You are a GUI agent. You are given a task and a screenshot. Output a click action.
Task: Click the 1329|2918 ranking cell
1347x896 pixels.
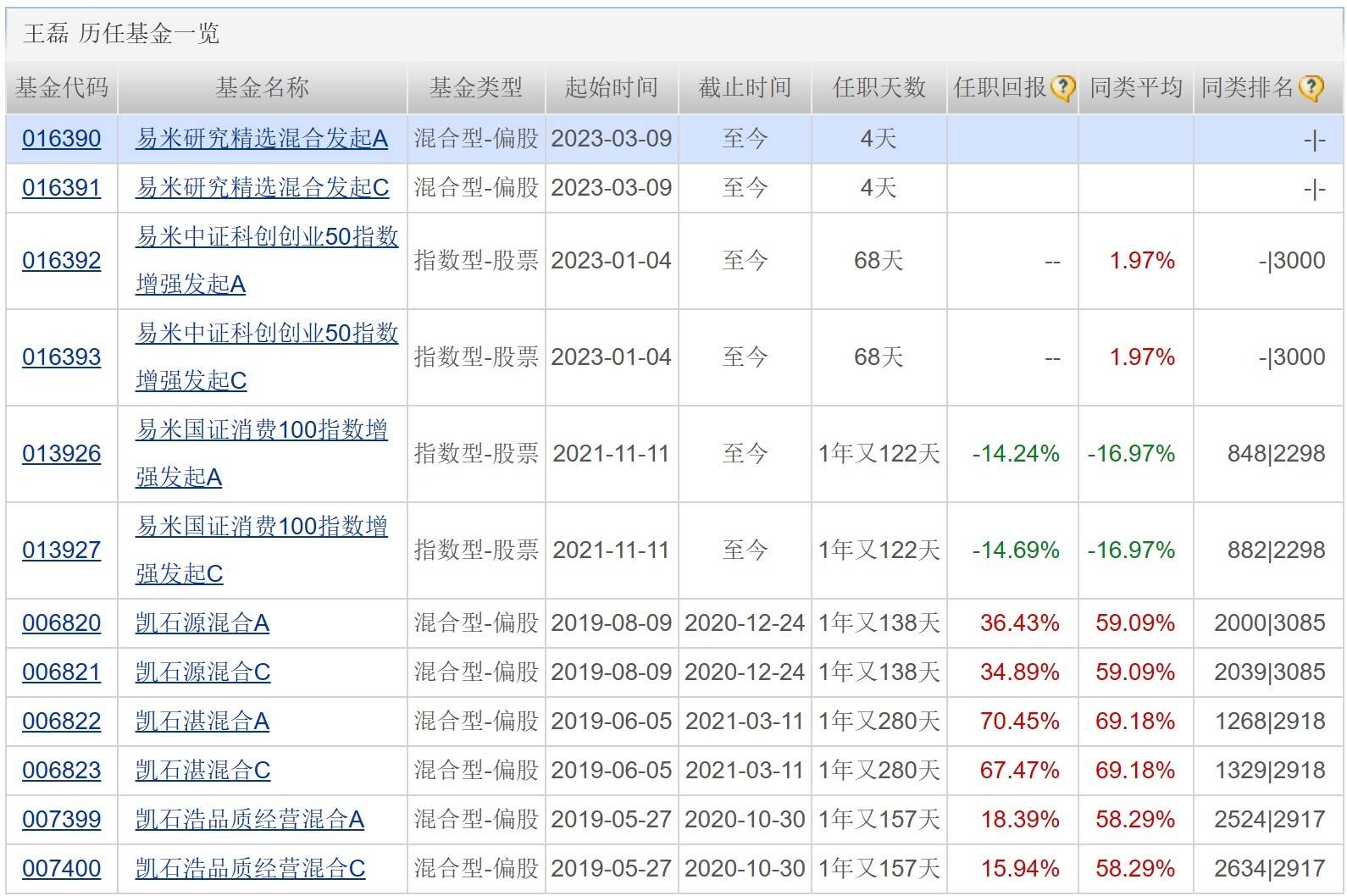pos(1270,771)
